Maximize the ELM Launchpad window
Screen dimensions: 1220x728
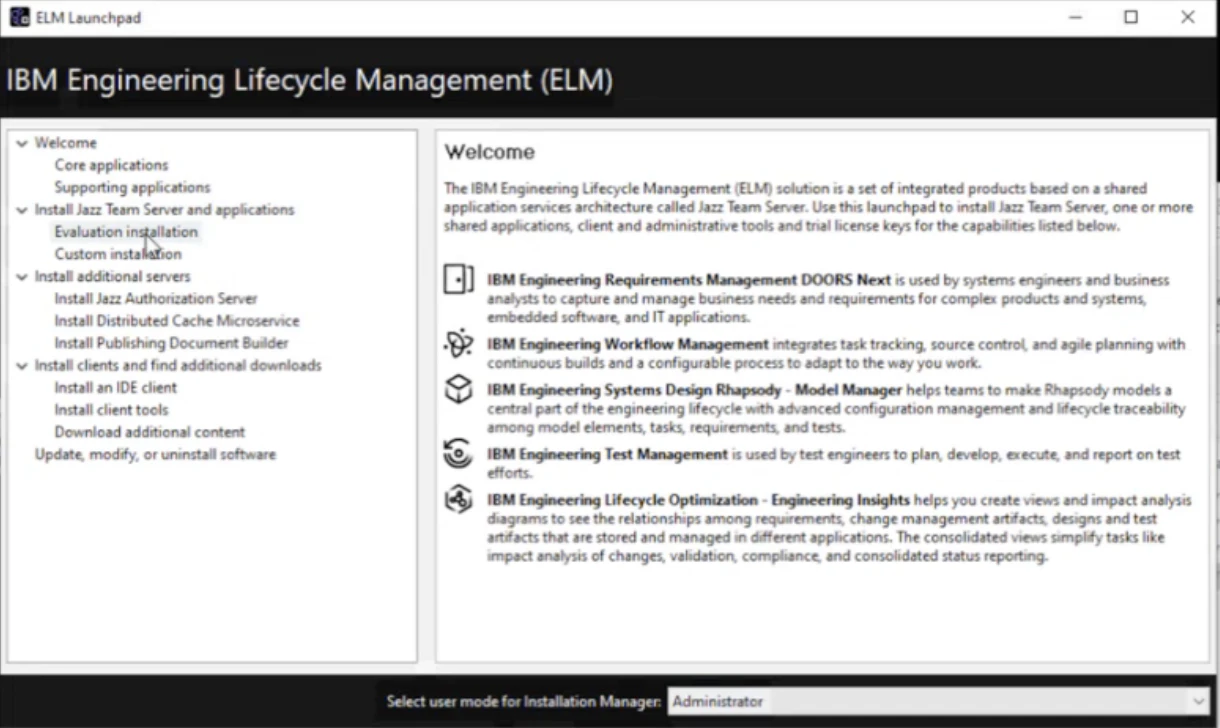pos(1131,17)
